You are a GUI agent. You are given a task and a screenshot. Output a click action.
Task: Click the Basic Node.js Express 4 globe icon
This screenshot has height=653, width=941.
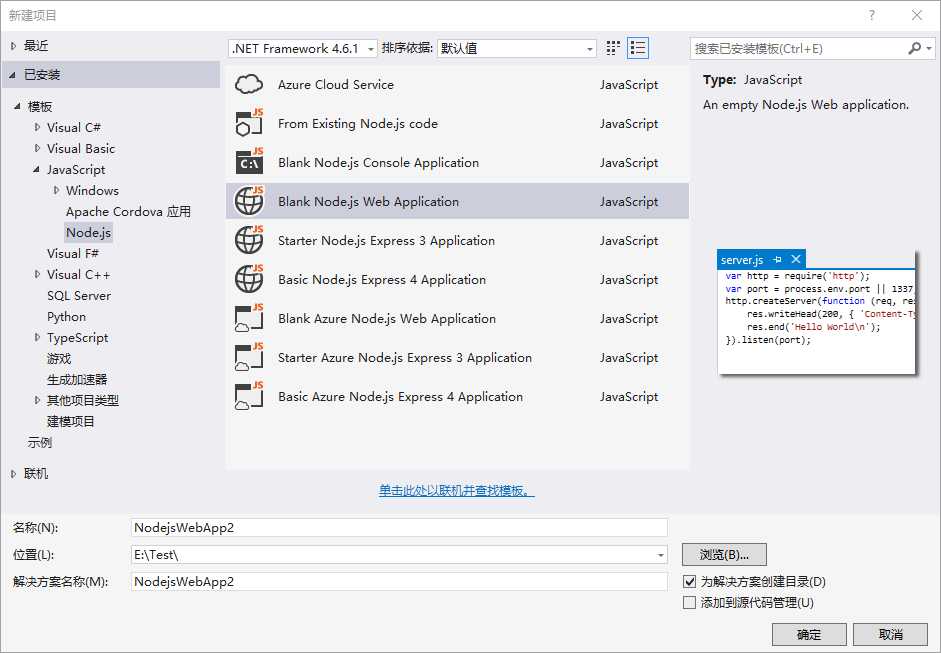[x=249, y=279]
